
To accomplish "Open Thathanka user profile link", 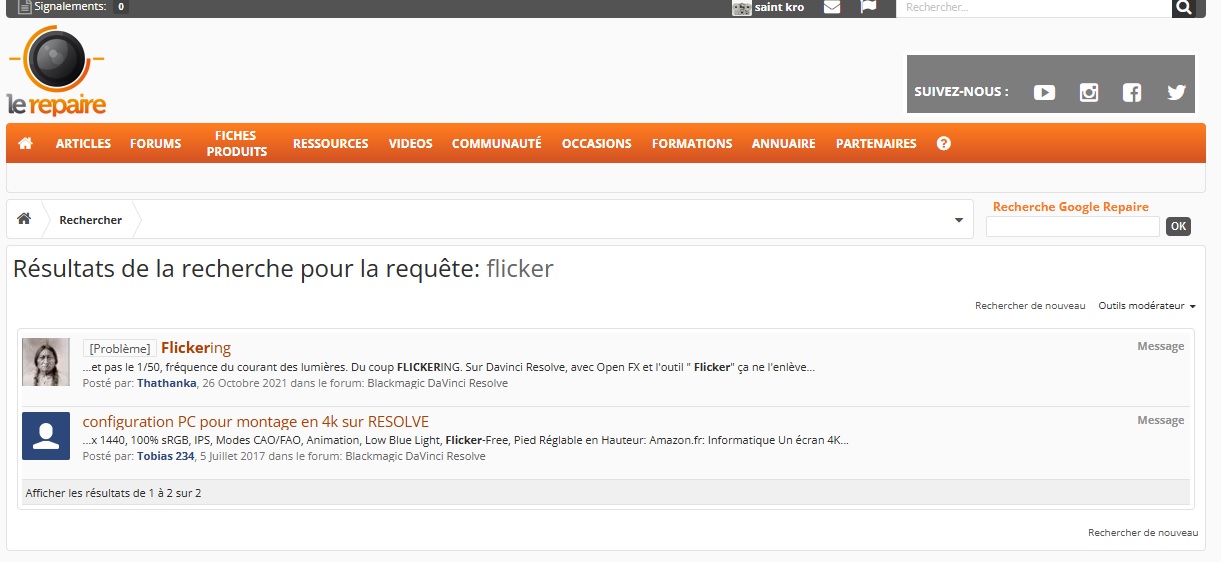I will (x=167, y=383).
